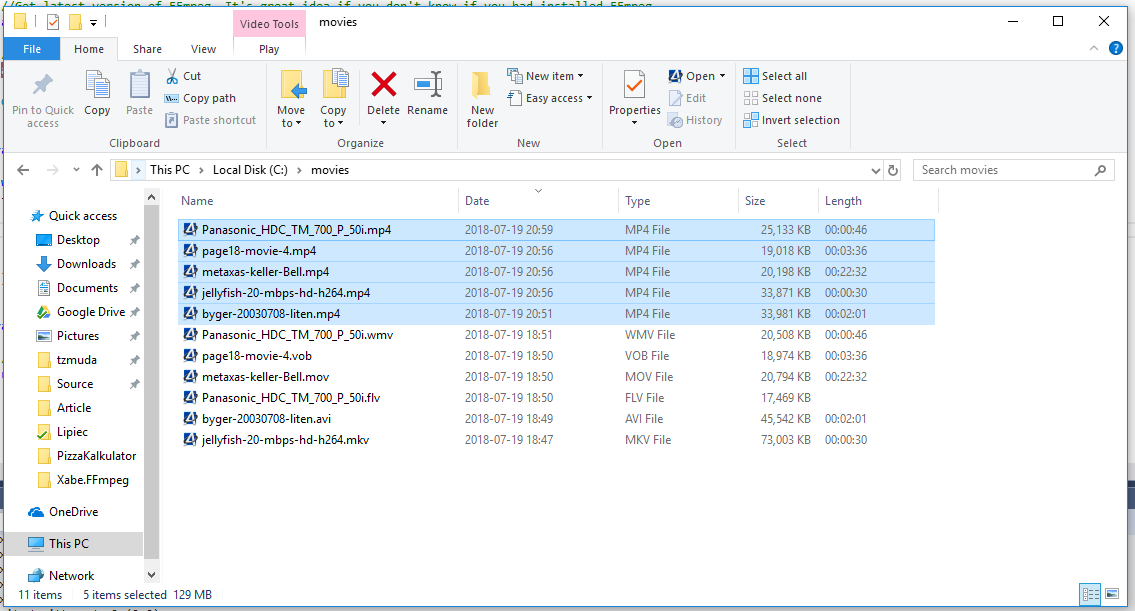Viewport: 1135px width, 611px height.
Task: Open the Help question mark icon
Action: click(x=1115, y=49)
